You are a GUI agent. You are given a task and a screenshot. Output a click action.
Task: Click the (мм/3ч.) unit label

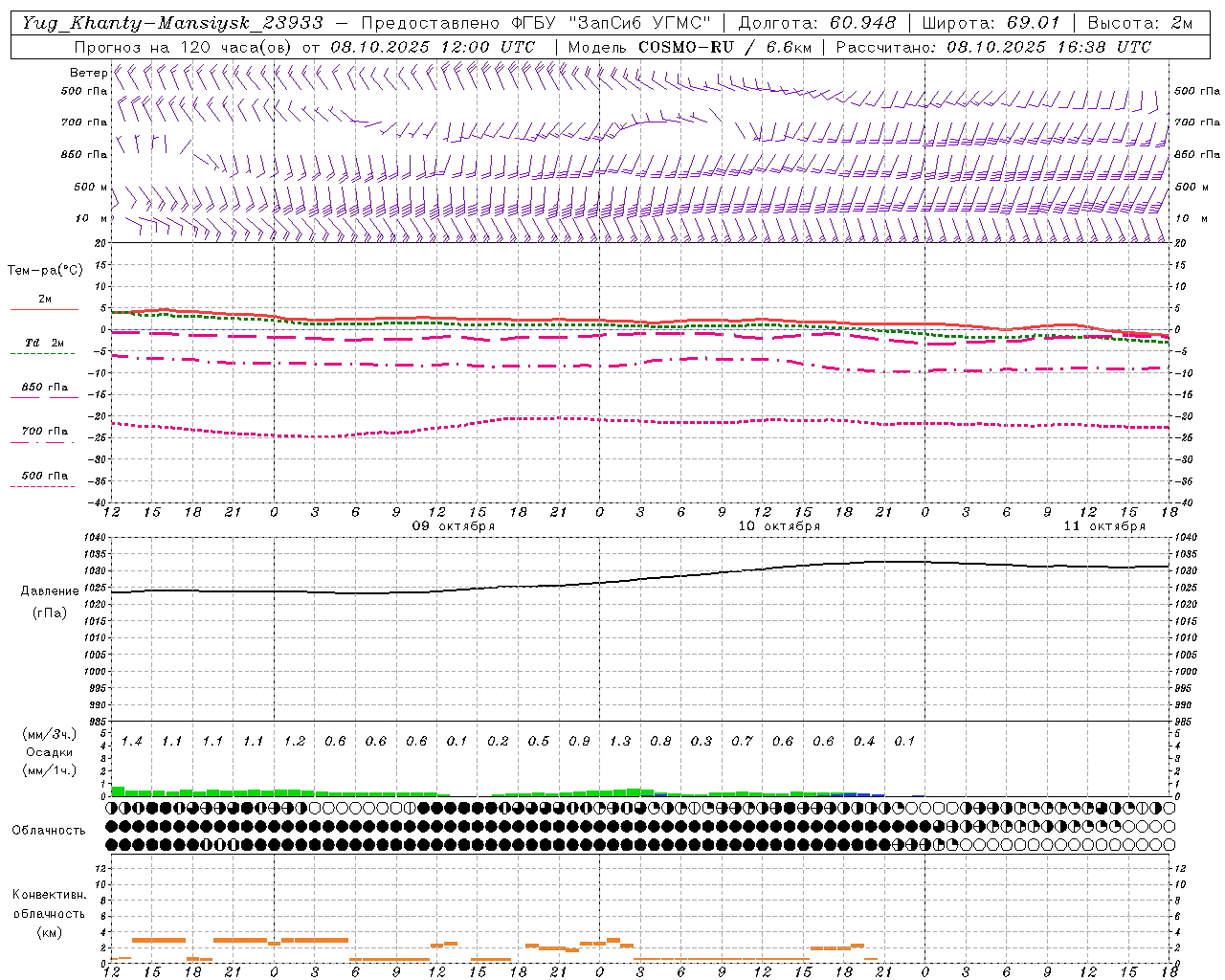49,735
